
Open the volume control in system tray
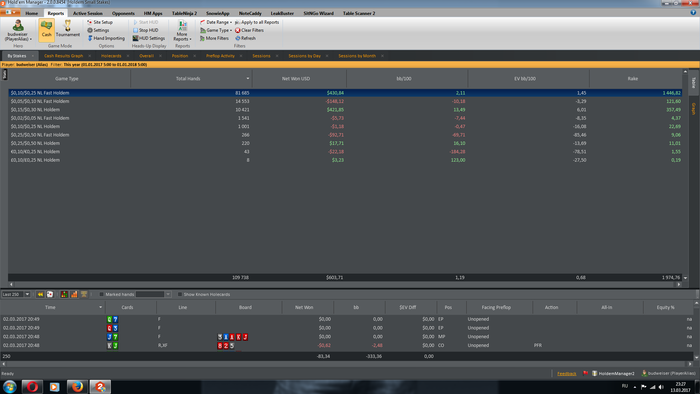pyautogui.click(x=661, y=387)
